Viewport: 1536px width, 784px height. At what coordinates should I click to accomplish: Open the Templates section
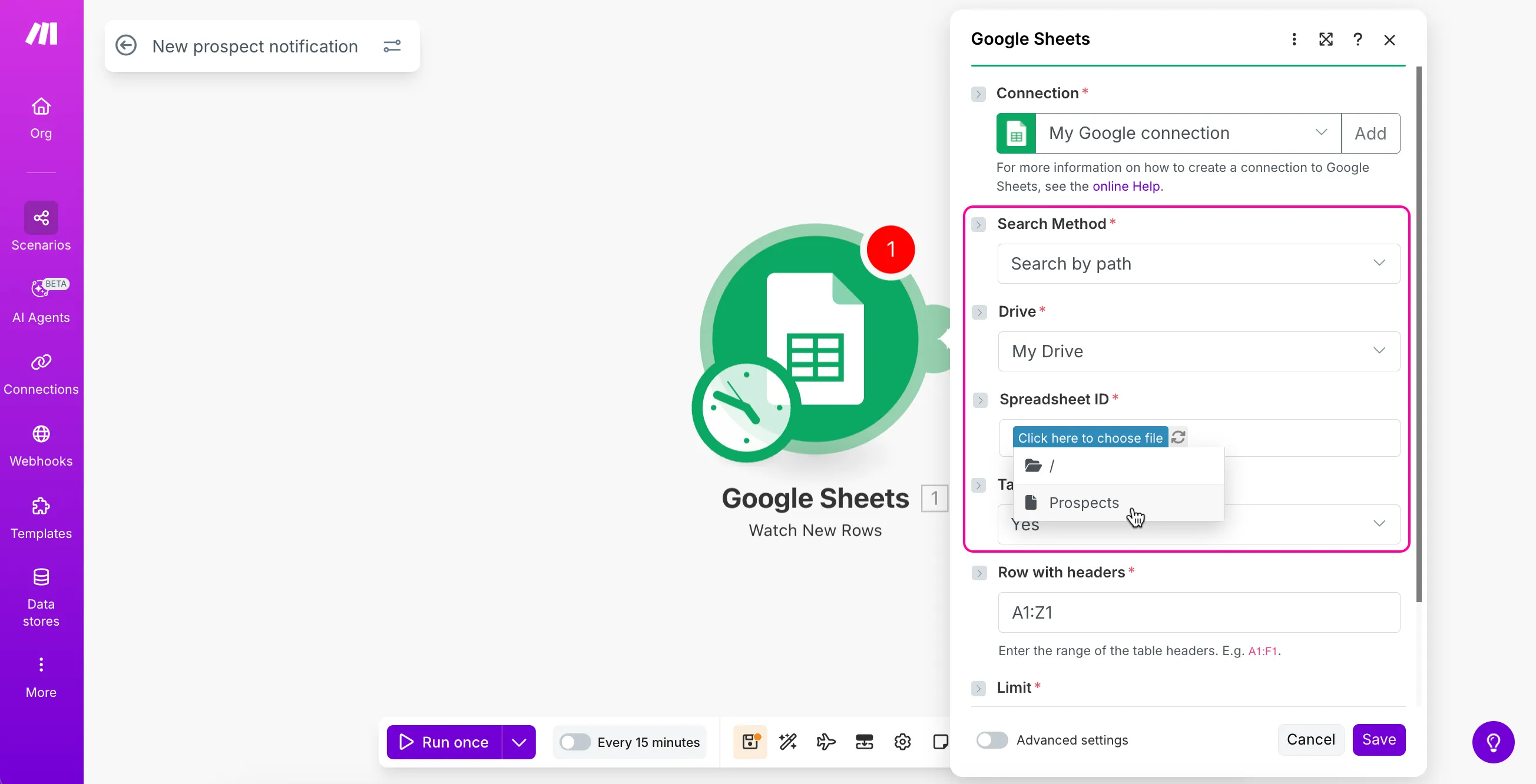(x=41, y=517)
